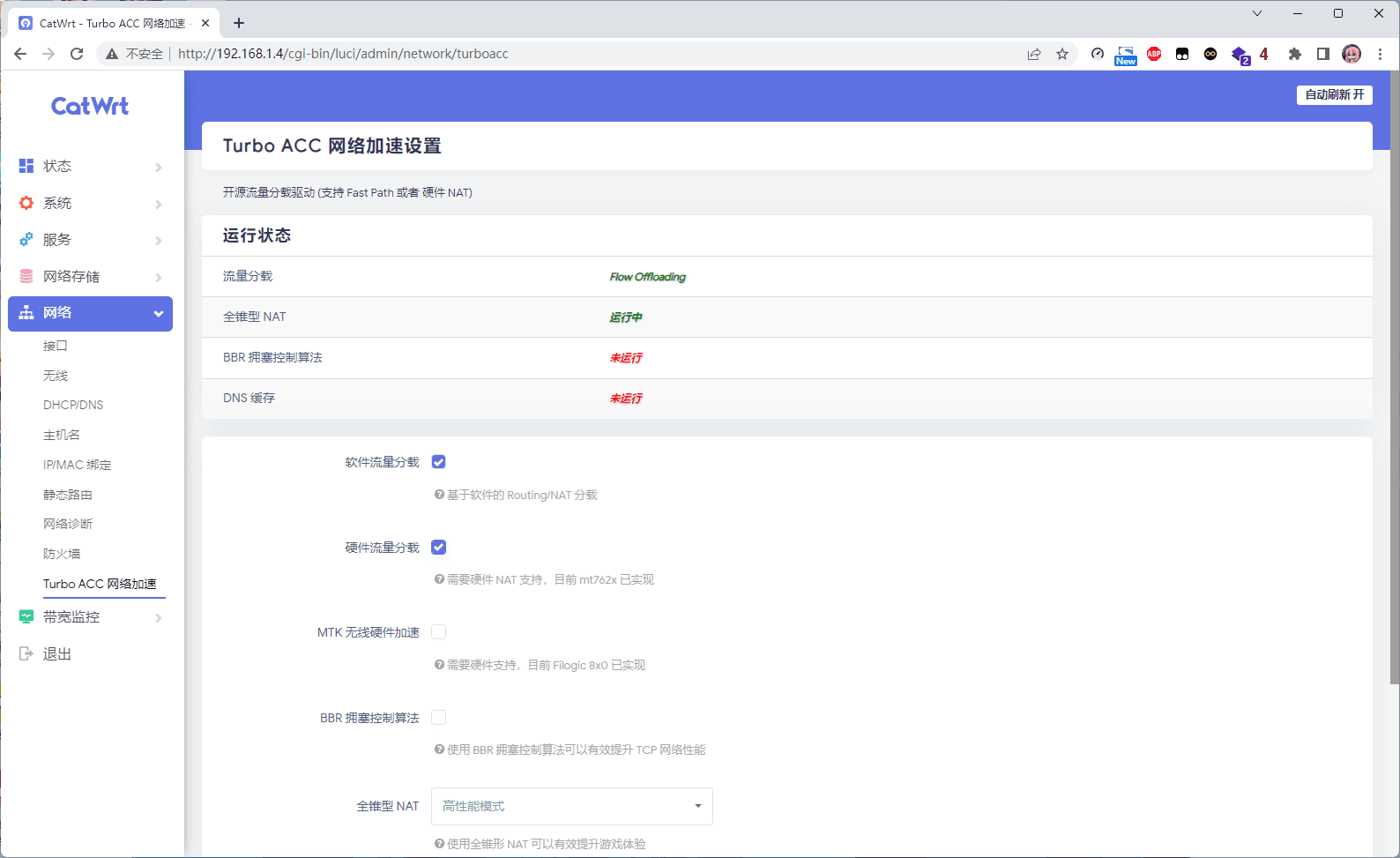This screenshot has width=1400, height=858.
Task: Open the Chrome profile avatar
Action: (1352, 54)
